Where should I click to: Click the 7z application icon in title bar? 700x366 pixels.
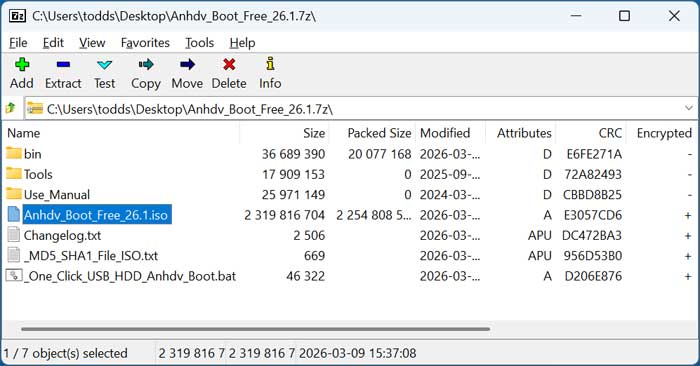coord(17,16)
